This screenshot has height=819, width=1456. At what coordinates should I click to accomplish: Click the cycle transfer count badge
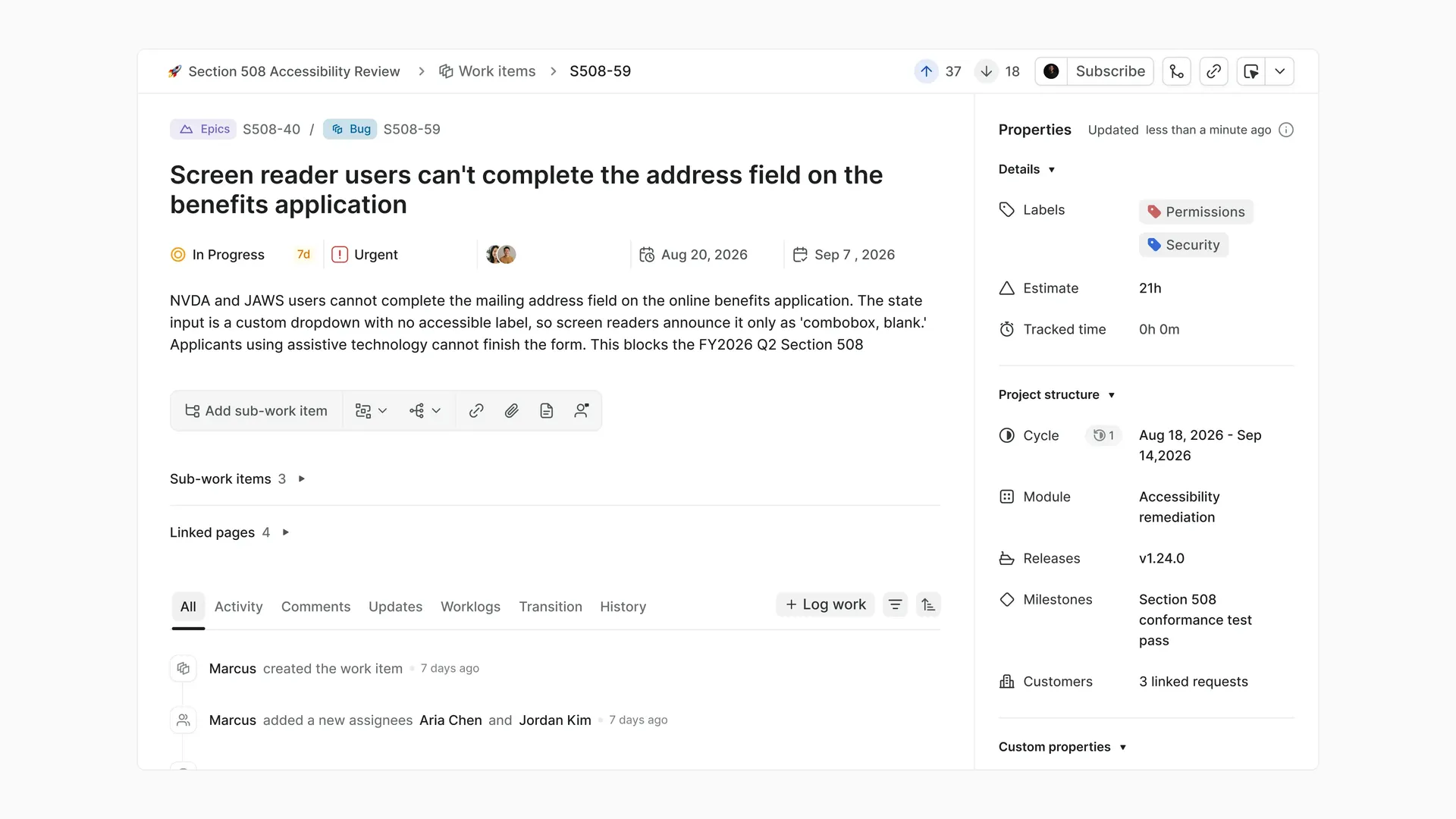[x=1103, y=435]
